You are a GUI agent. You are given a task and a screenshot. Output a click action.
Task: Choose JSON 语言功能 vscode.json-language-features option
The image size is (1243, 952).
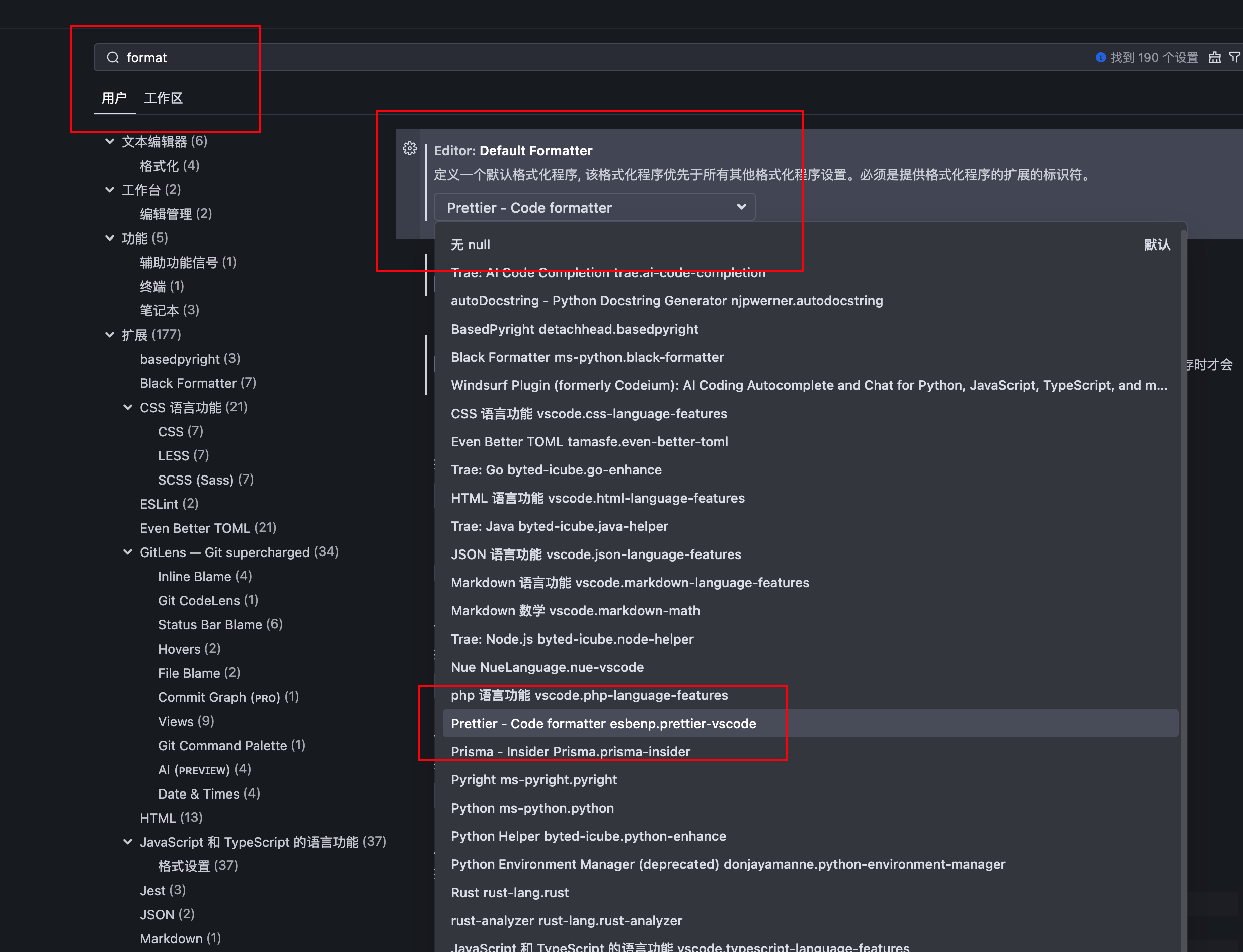click(x=811, y=554)
